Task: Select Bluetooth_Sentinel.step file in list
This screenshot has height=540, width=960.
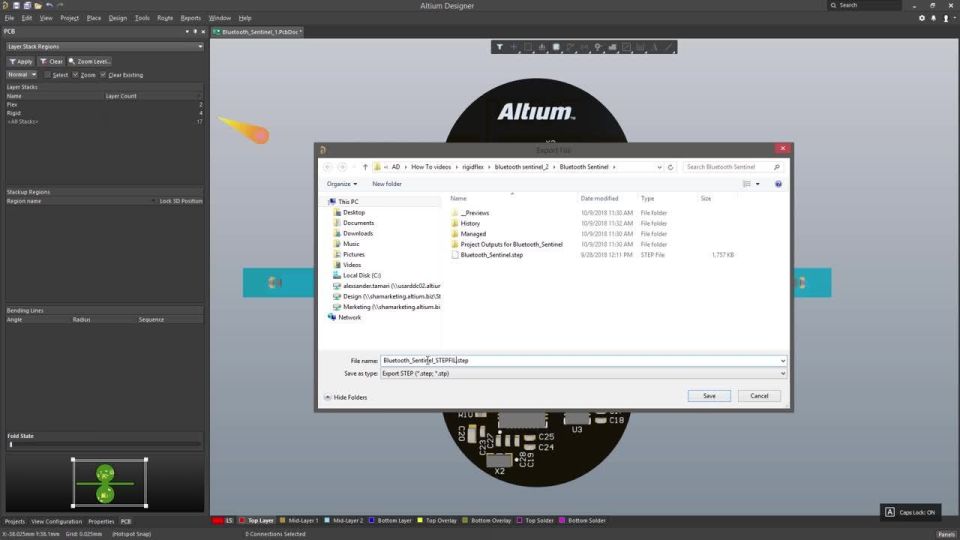Action: point(492,255)
